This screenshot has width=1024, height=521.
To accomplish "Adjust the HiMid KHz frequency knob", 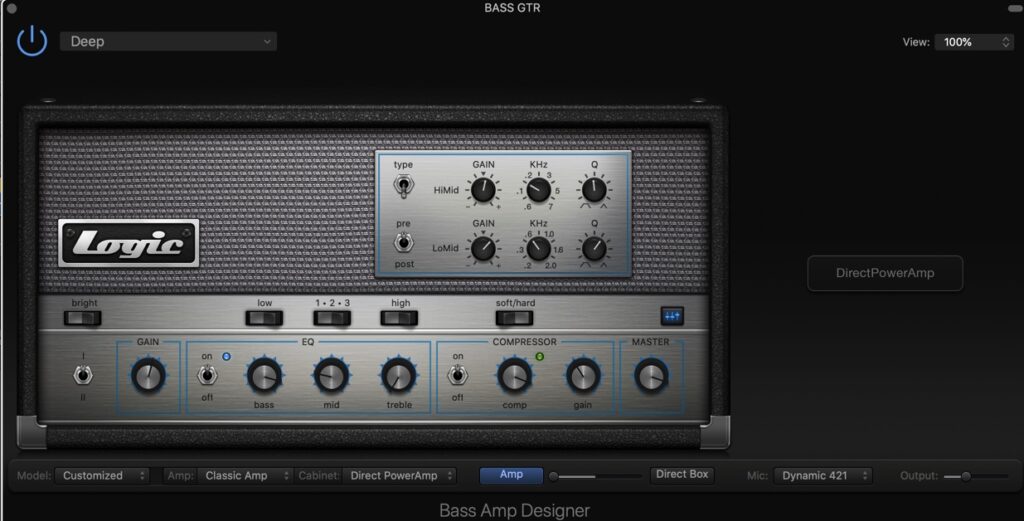I will 538,190.
